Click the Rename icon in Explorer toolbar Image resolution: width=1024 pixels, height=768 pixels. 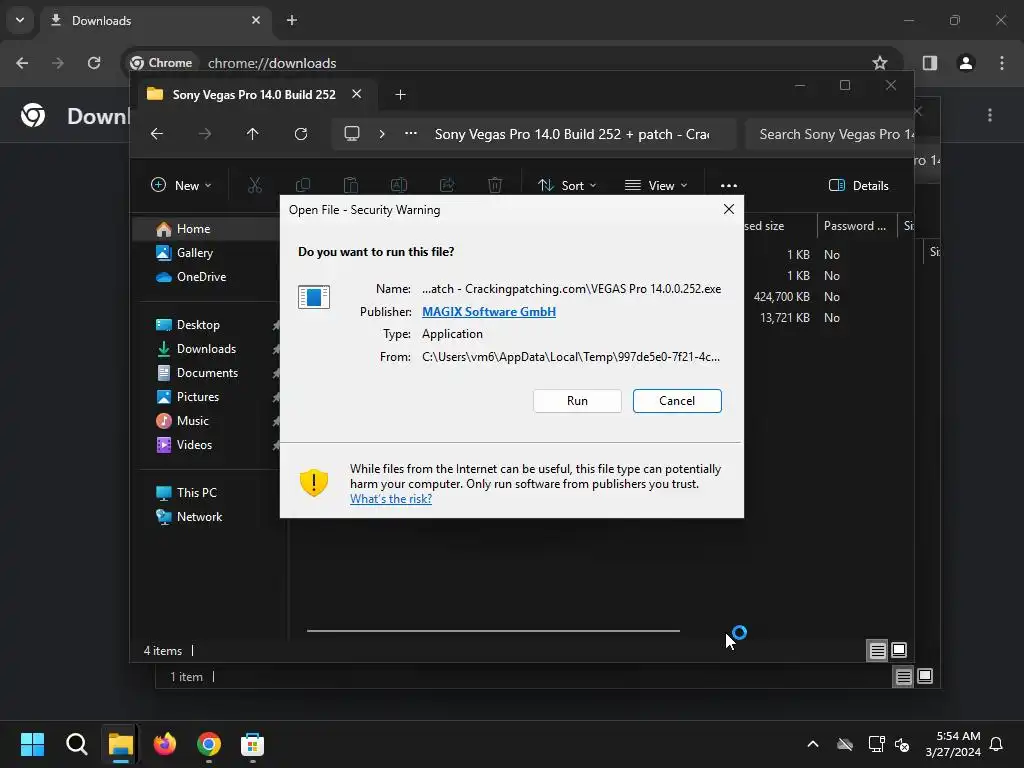coord(399,185)
